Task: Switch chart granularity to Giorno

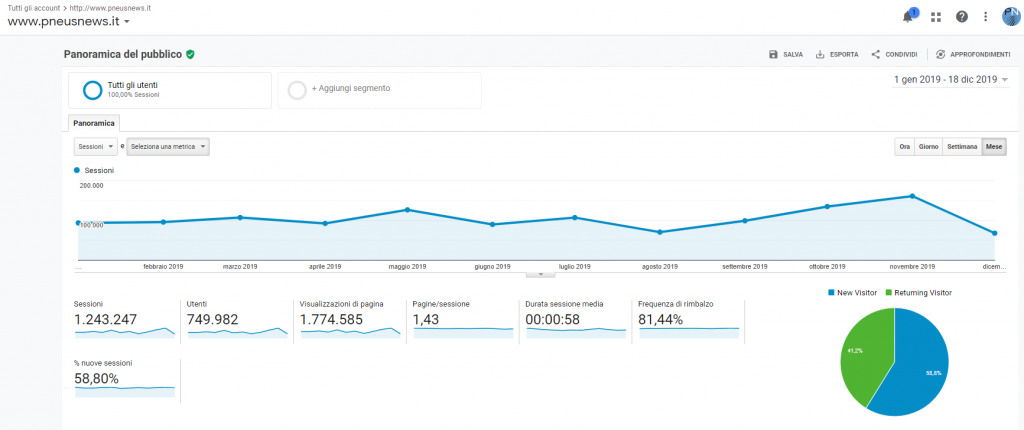Action: click(928, 147)
